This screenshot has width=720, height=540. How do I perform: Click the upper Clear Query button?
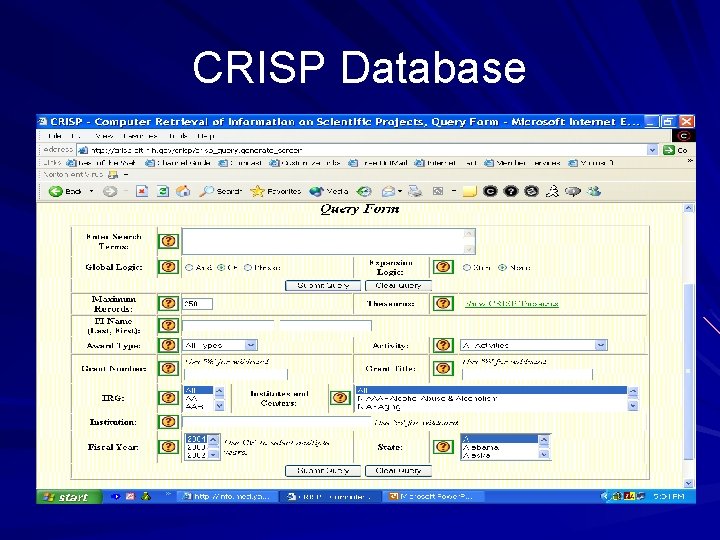398,286
